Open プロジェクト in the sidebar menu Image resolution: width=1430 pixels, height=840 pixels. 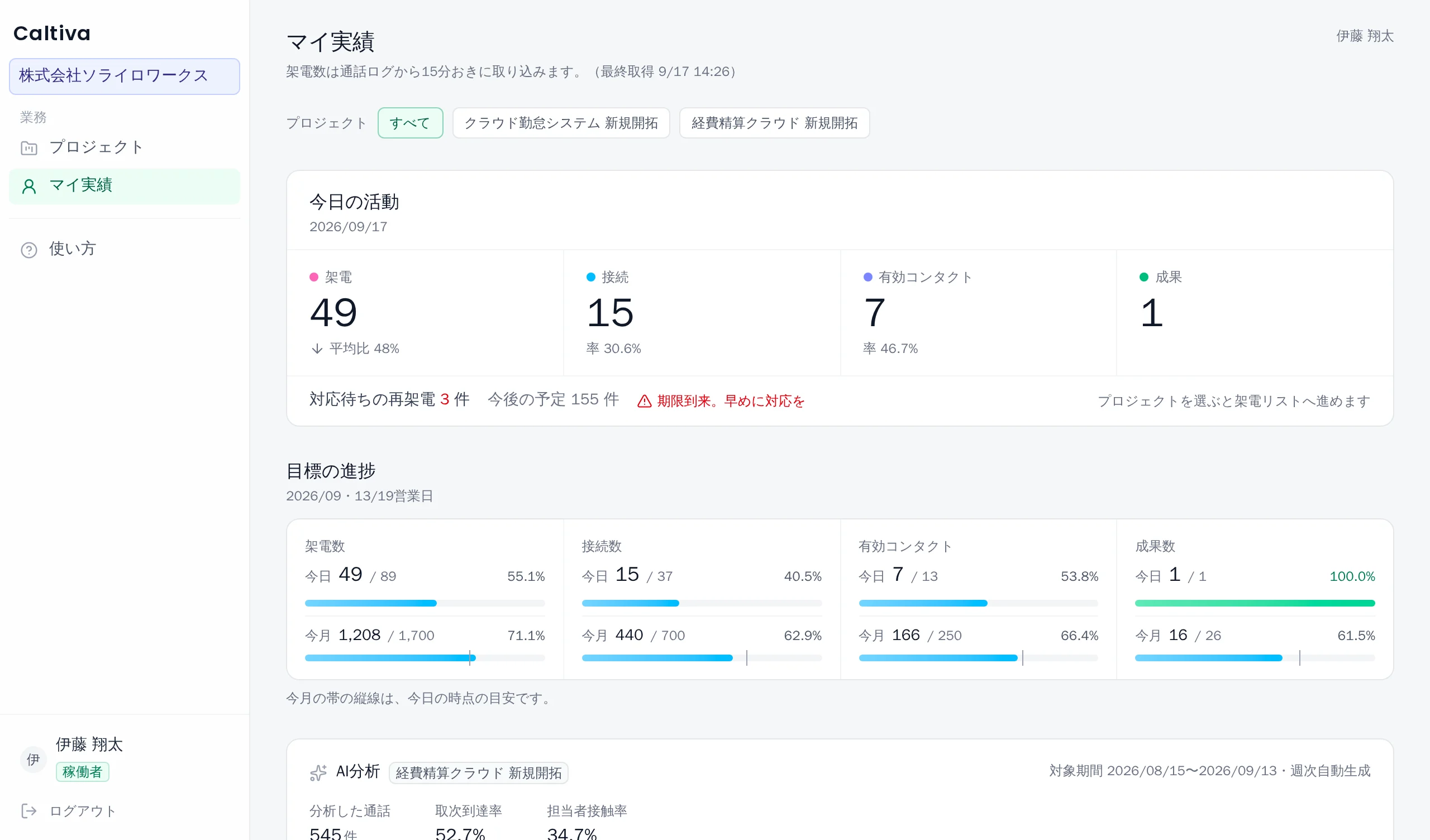124,147
